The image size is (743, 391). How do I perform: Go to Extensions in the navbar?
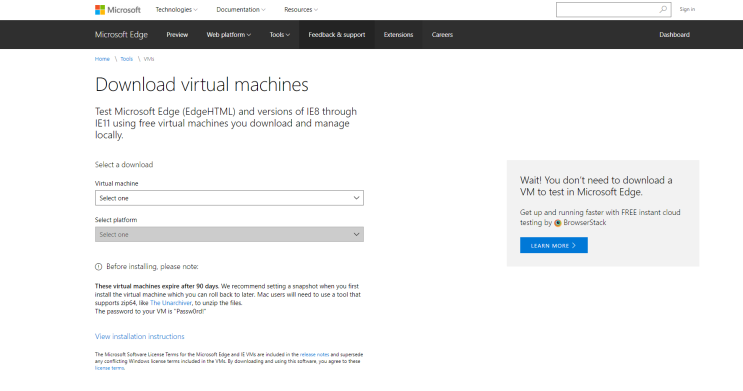[x=398, y=35]
